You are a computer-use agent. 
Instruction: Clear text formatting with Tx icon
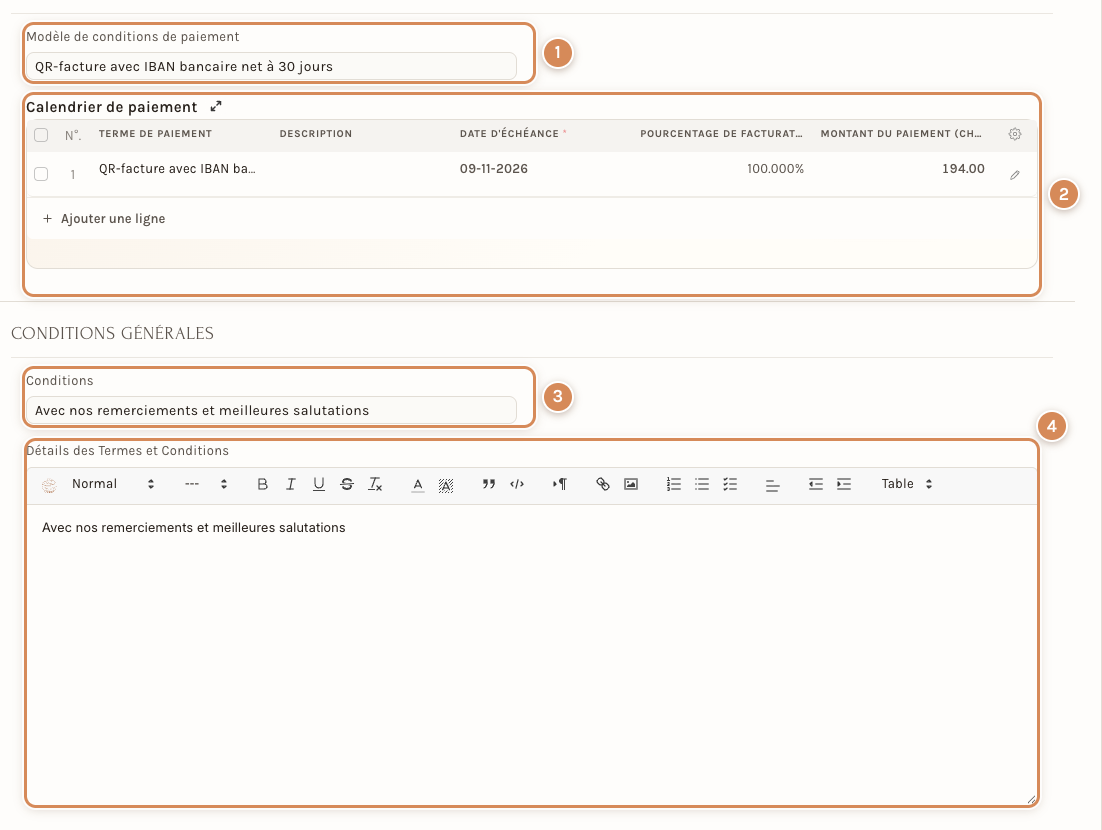pos(375,484)
